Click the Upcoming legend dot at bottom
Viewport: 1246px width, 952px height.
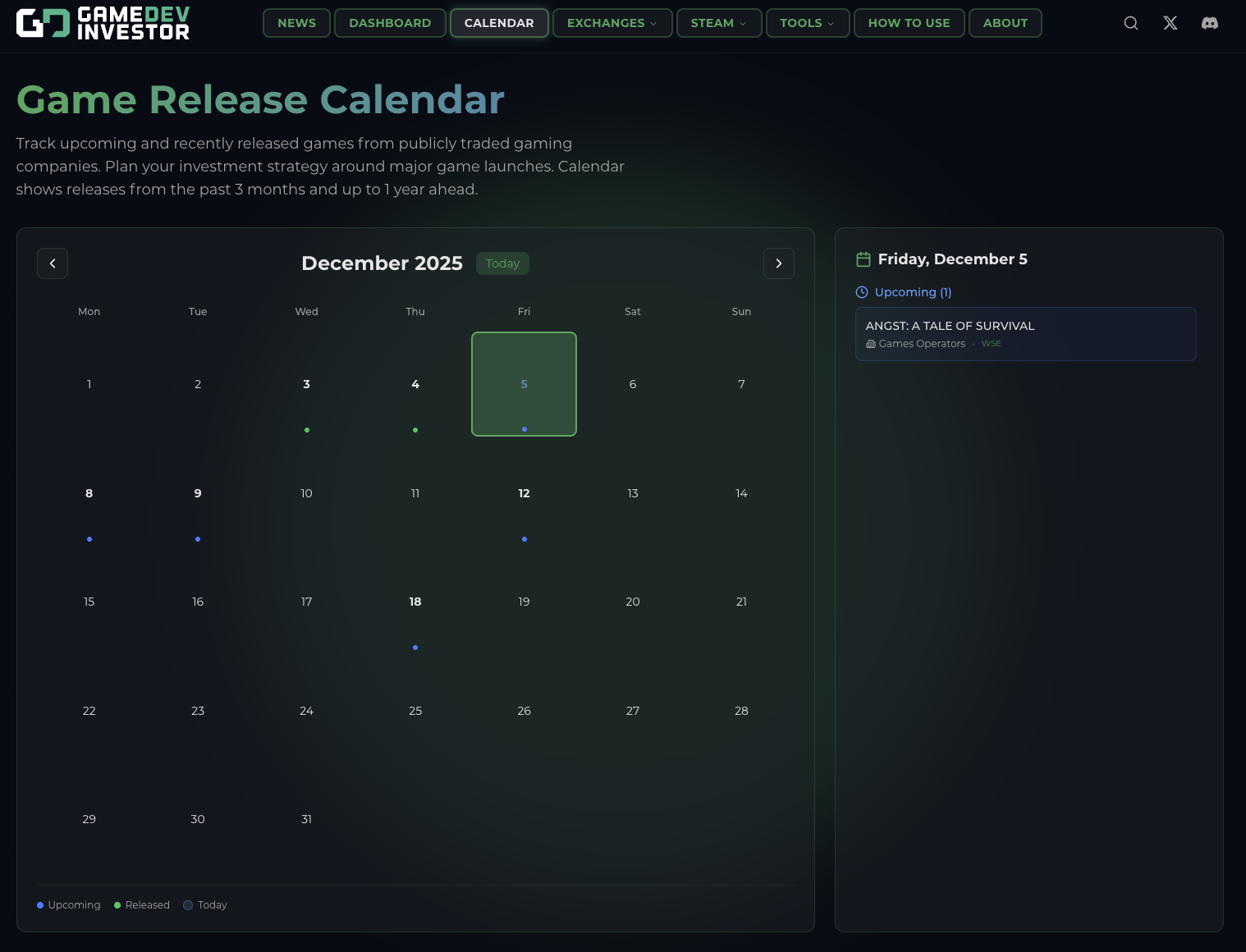40,904
